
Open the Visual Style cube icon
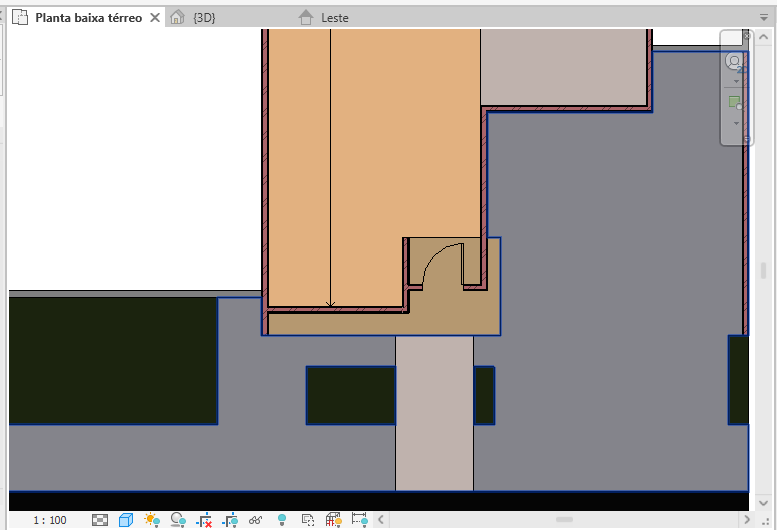pyautogui.click(x=126, y=520)
